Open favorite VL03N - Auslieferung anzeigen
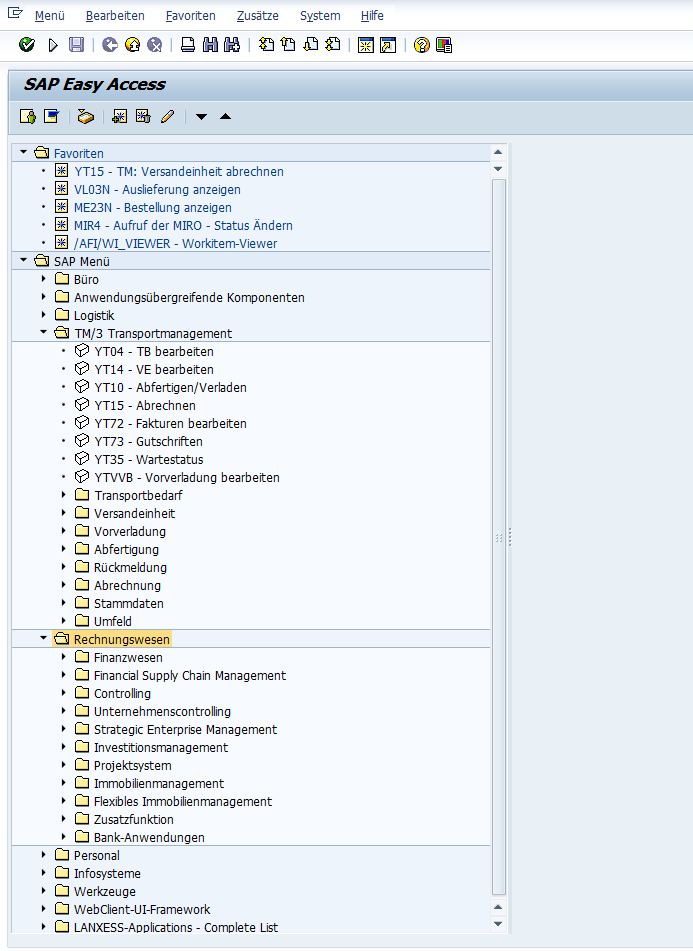 [157, 190]
